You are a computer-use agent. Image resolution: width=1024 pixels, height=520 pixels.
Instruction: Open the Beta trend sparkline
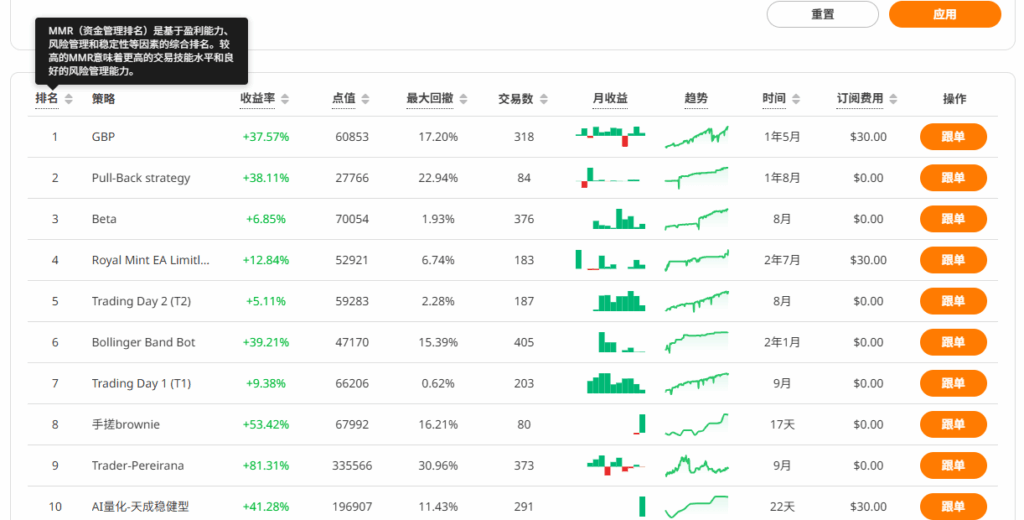pos(696,219)
